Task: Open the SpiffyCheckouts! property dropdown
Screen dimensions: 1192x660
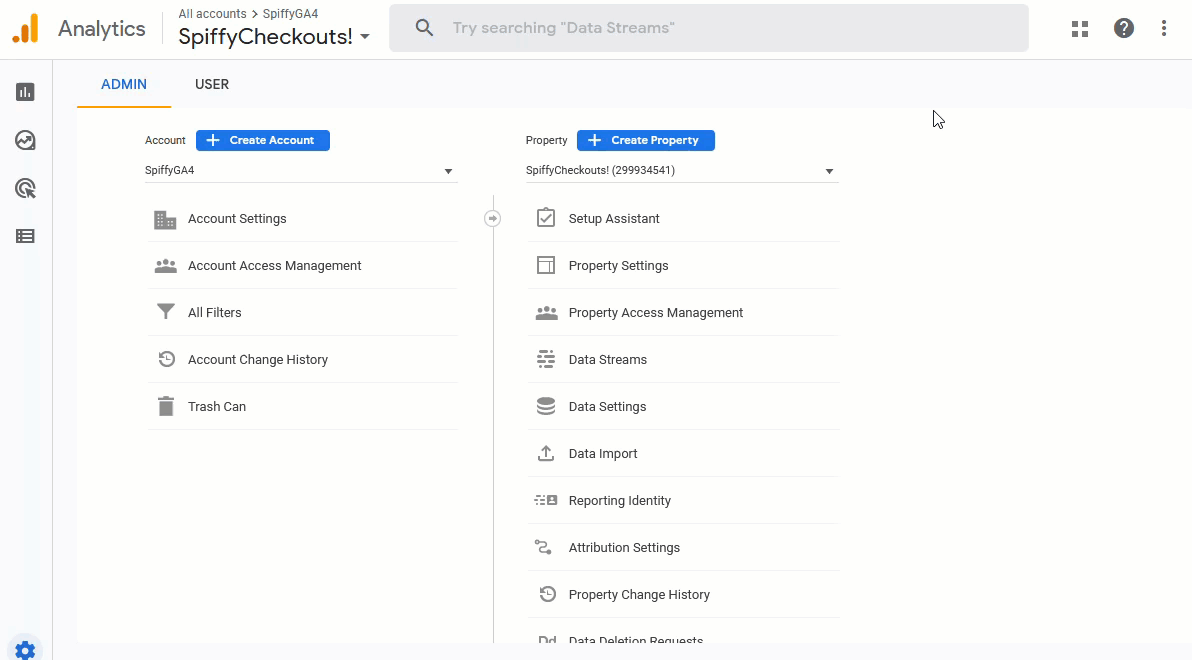Action: pos(682,171)
